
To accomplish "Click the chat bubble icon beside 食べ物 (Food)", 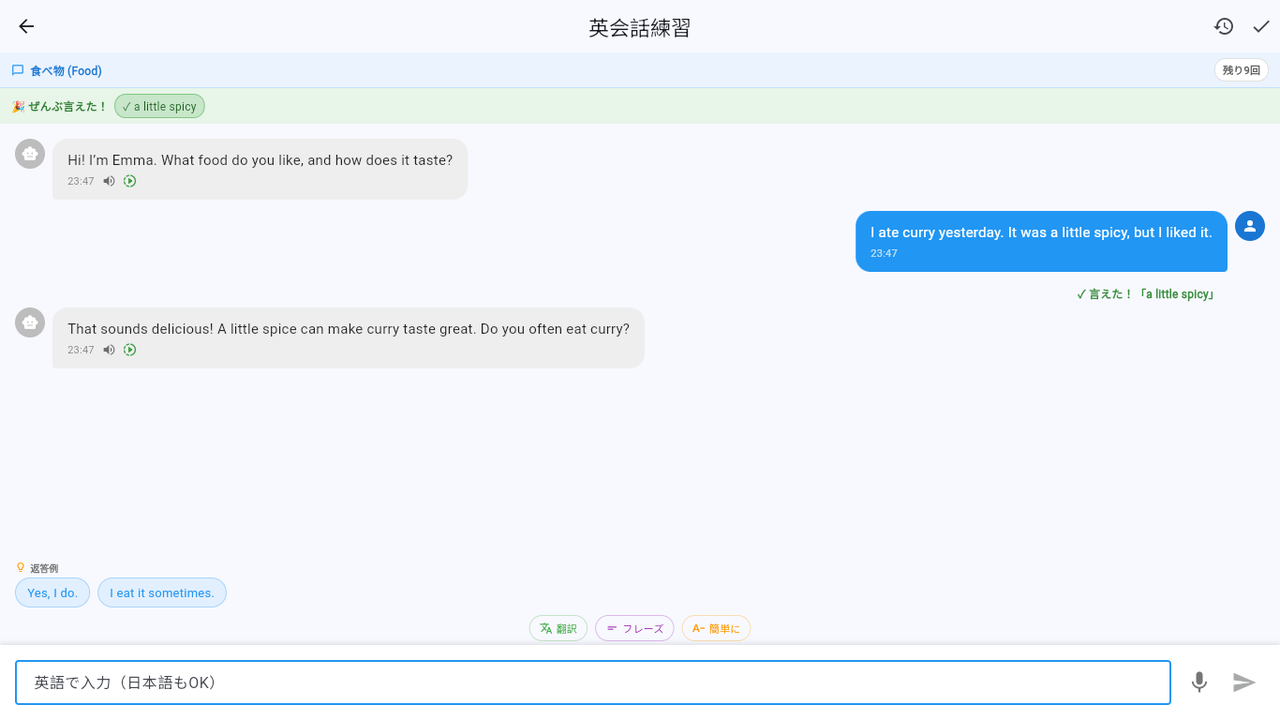I will [18, 71].
